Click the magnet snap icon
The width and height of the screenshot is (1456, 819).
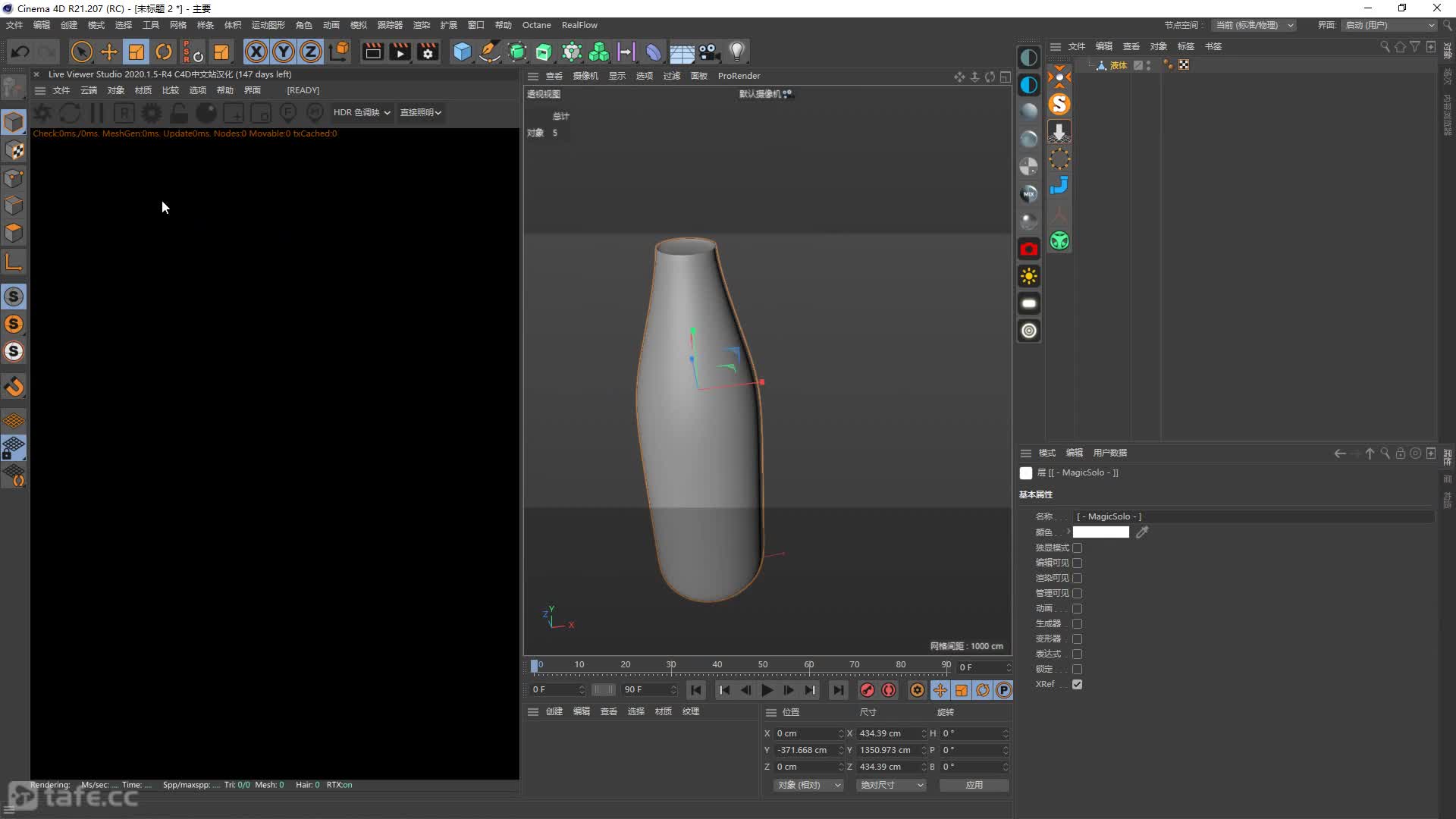tap(14, 387)
